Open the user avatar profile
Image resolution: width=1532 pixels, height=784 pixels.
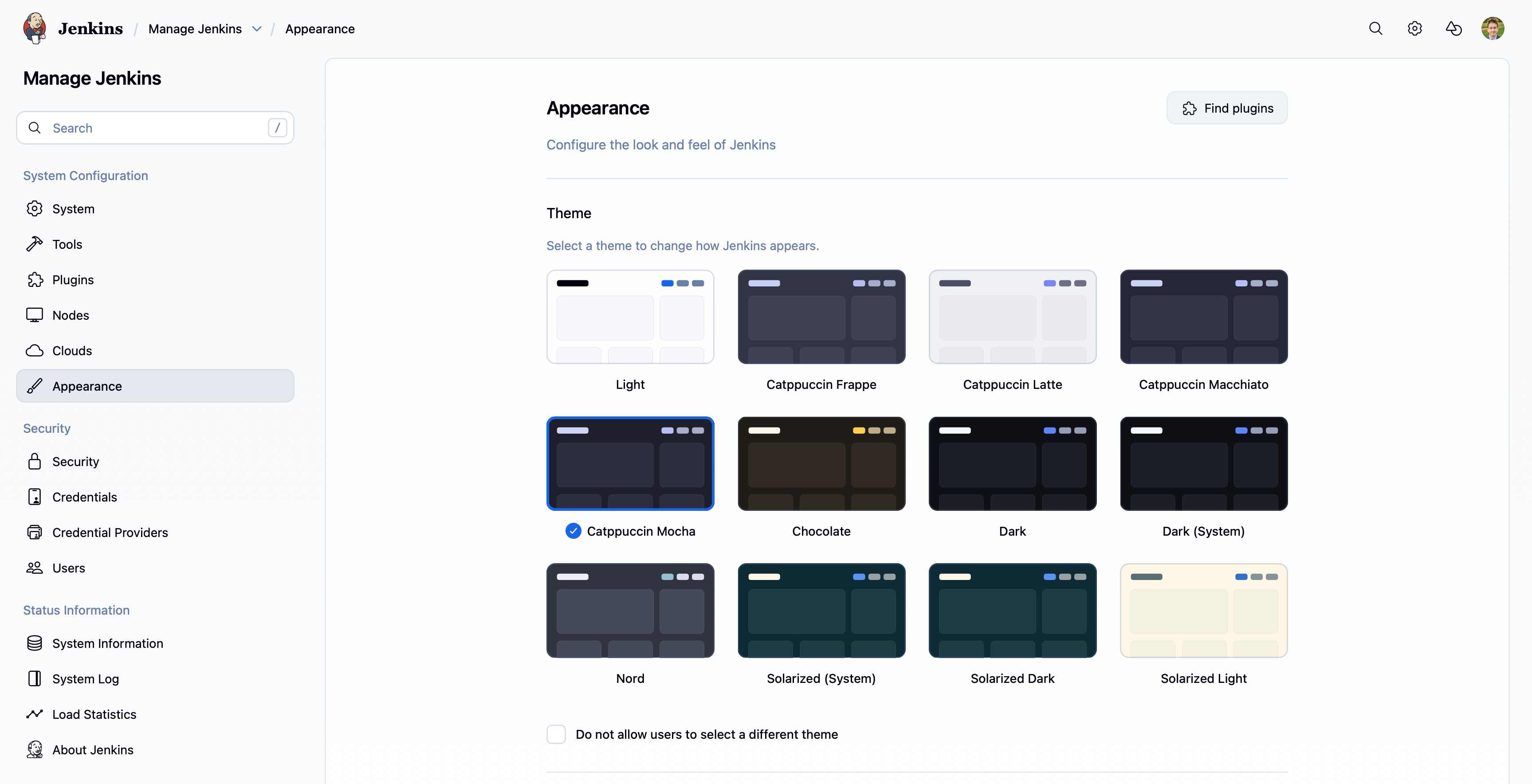pyautogui.click(x=1492, y=28)
